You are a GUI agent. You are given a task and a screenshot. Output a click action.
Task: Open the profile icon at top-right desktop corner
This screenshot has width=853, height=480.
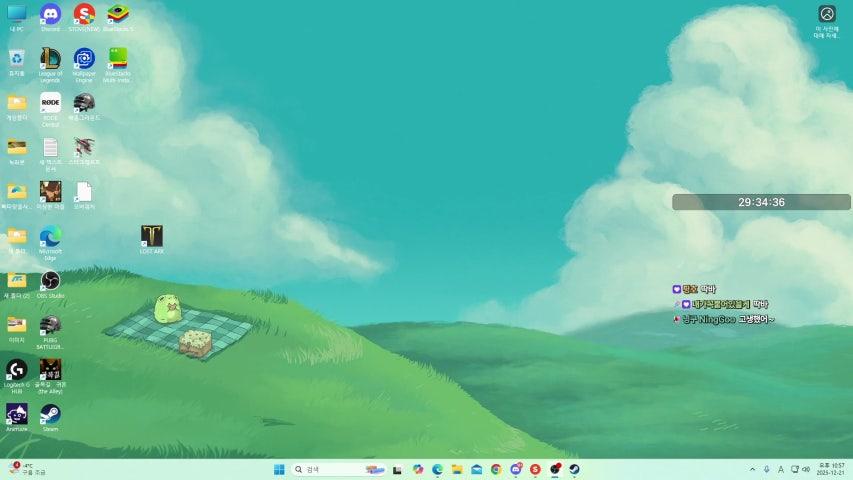[826, 22]
